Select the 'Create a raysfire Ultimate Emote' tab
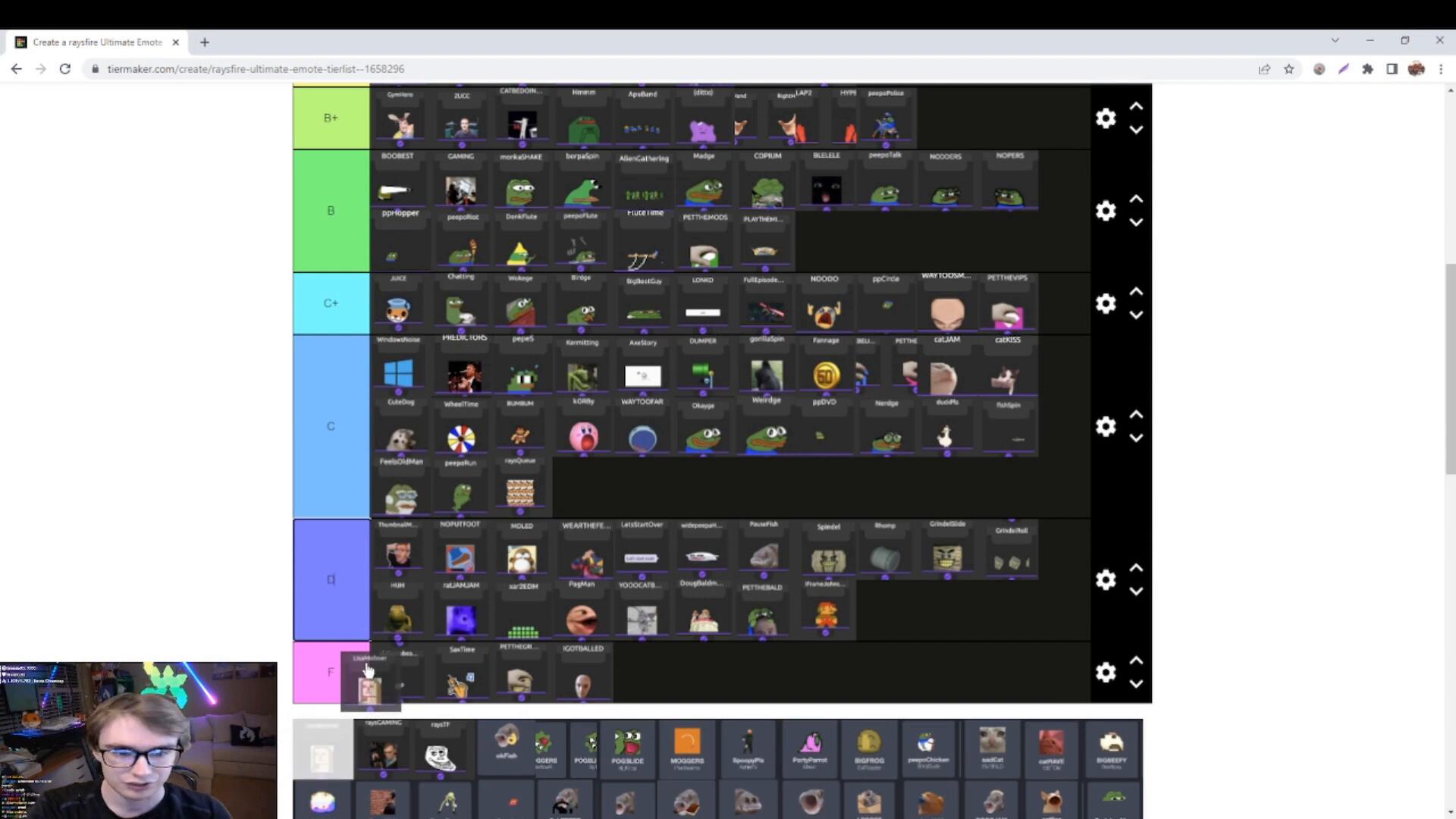 pyautogui.click(x=97, y=42)
